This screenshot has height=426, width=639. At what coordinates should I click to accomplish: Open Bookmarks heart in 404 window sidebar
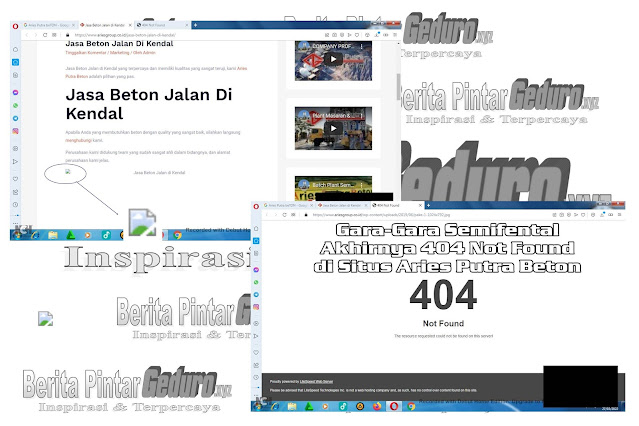(x=256, y=352)
